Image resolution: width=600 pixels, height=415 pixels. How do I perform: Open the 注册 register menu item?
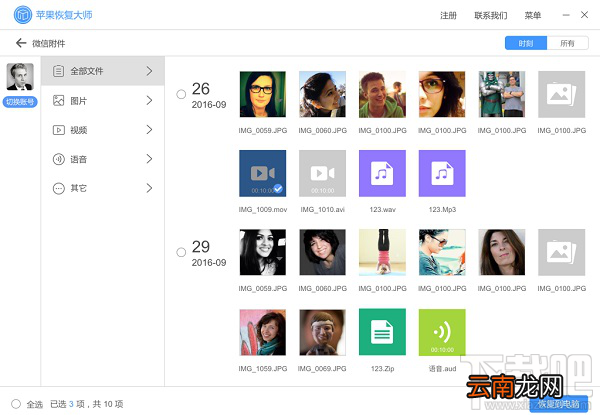click(x=448, y=15)
